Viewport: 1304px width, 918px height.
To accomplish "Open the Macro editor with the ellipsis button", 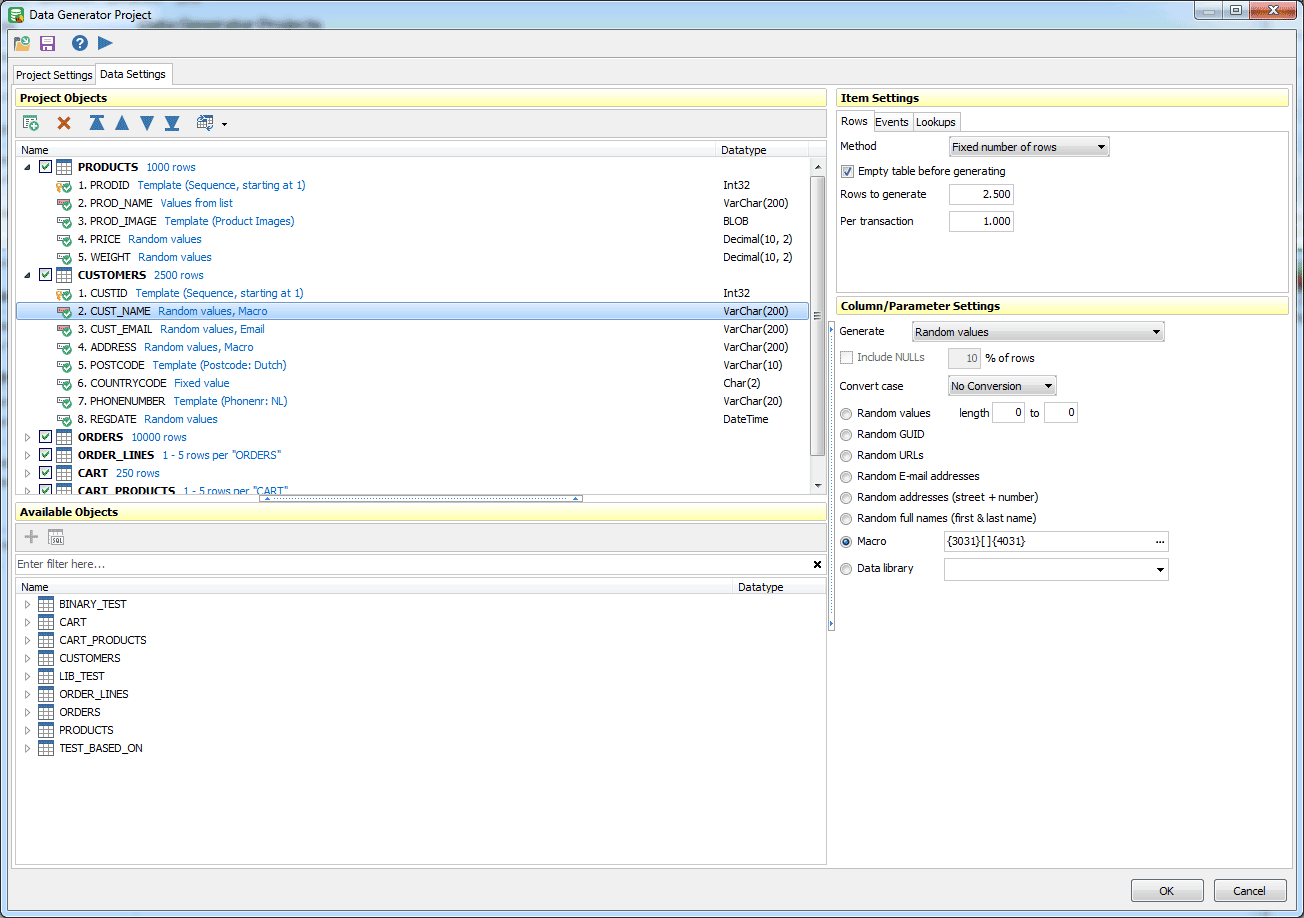I will [x=1160, y=540].
